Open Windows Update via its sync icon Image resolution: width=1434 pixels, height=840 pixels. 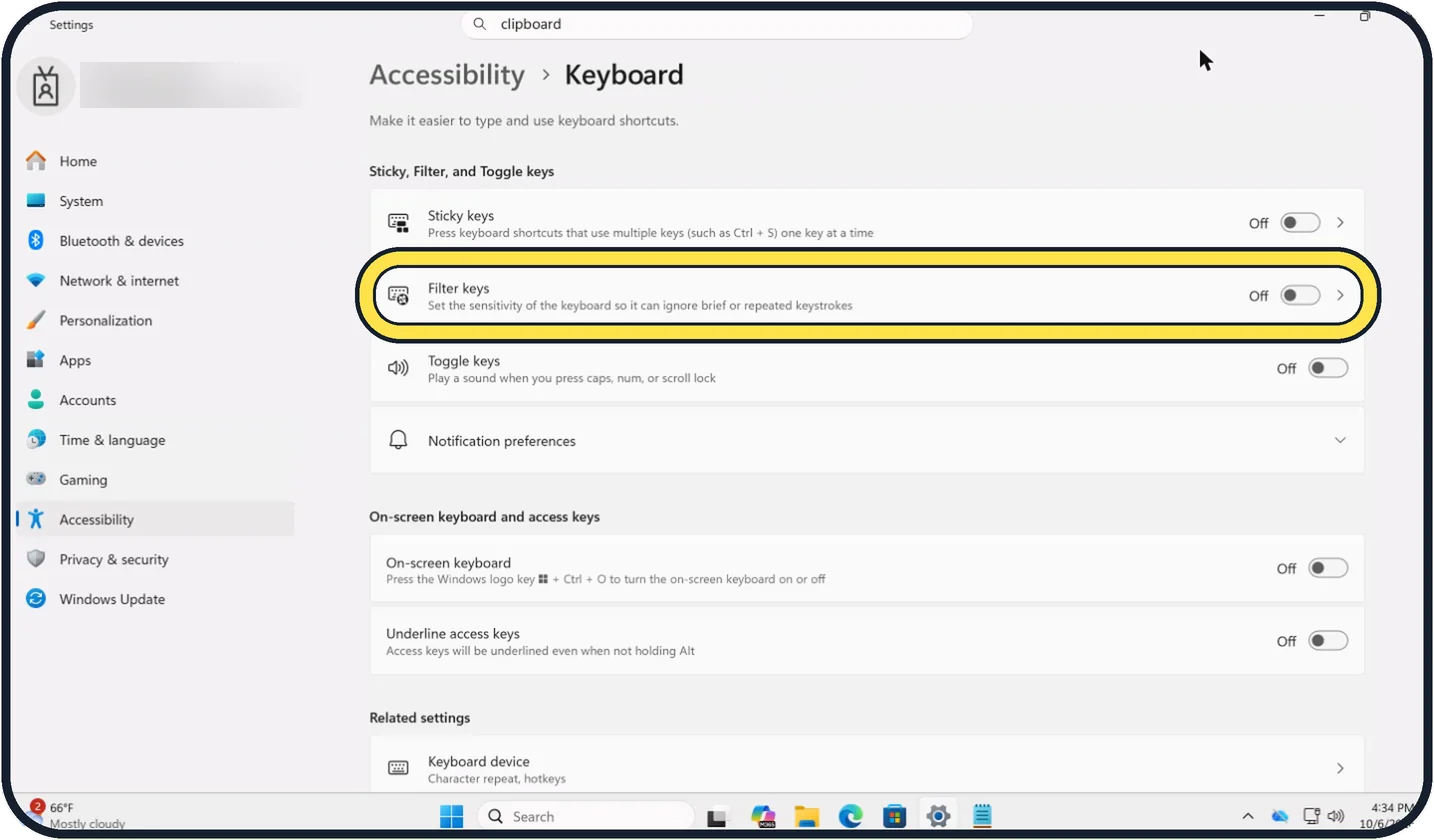click(36, 599)
